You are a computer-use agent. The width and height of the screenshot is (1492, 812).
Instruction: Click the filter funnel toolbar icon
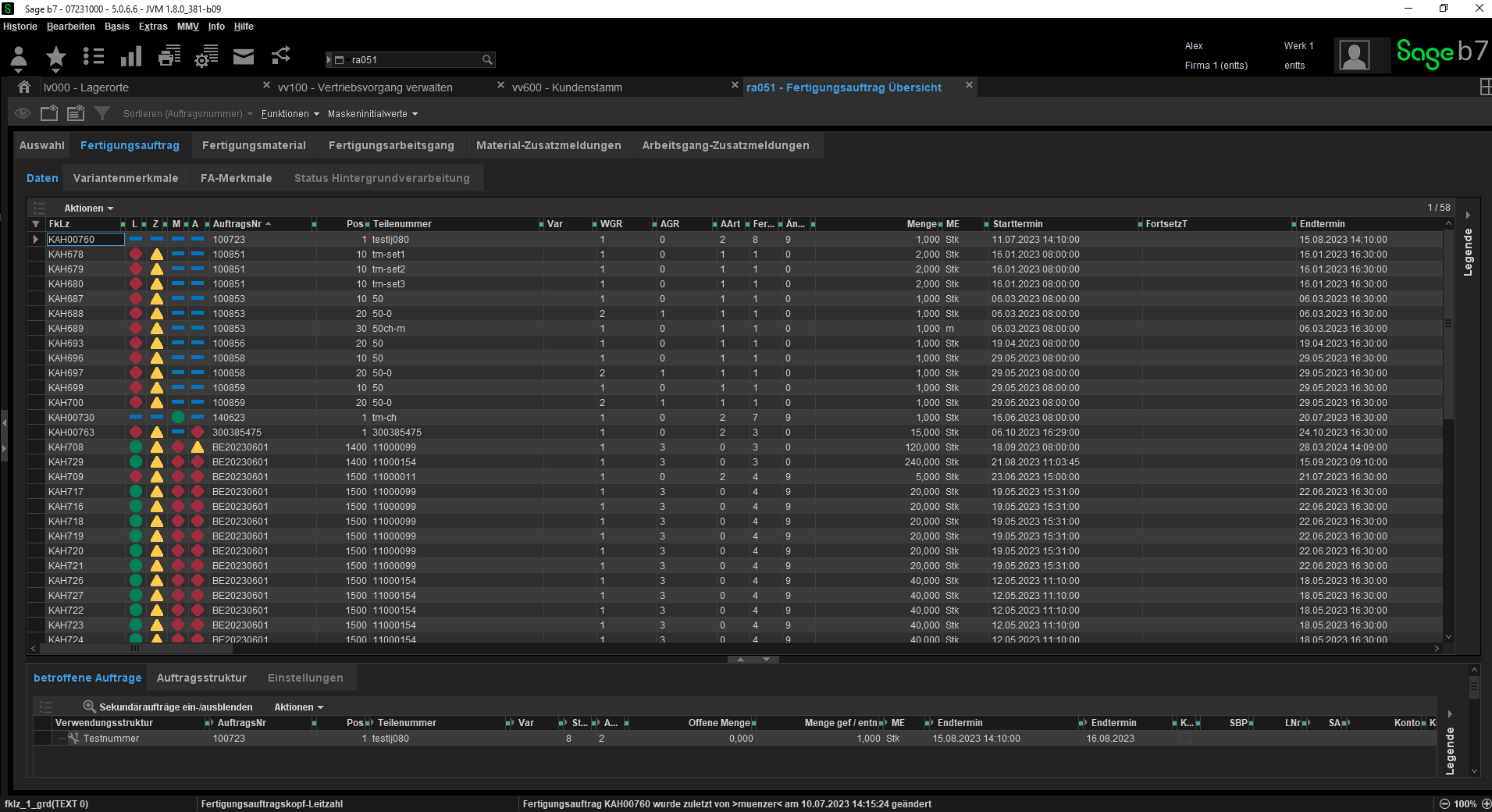pos(101,113)
